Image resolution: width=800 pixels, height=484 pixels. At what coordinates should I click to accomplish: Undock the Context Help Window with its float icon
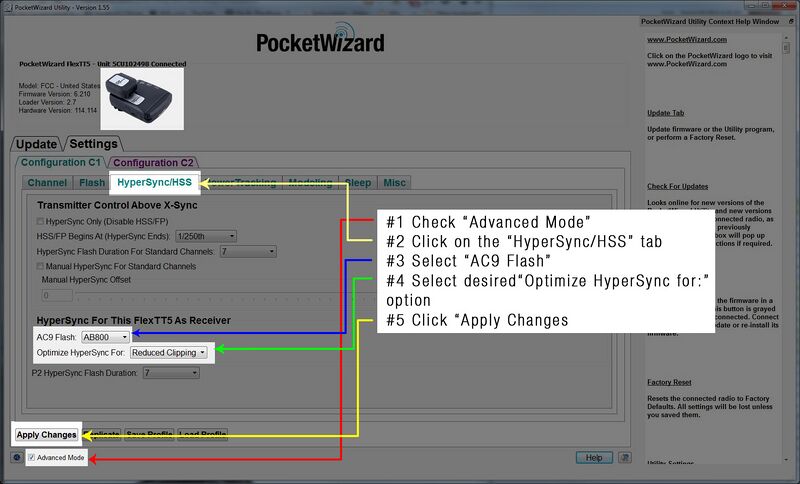792,21
